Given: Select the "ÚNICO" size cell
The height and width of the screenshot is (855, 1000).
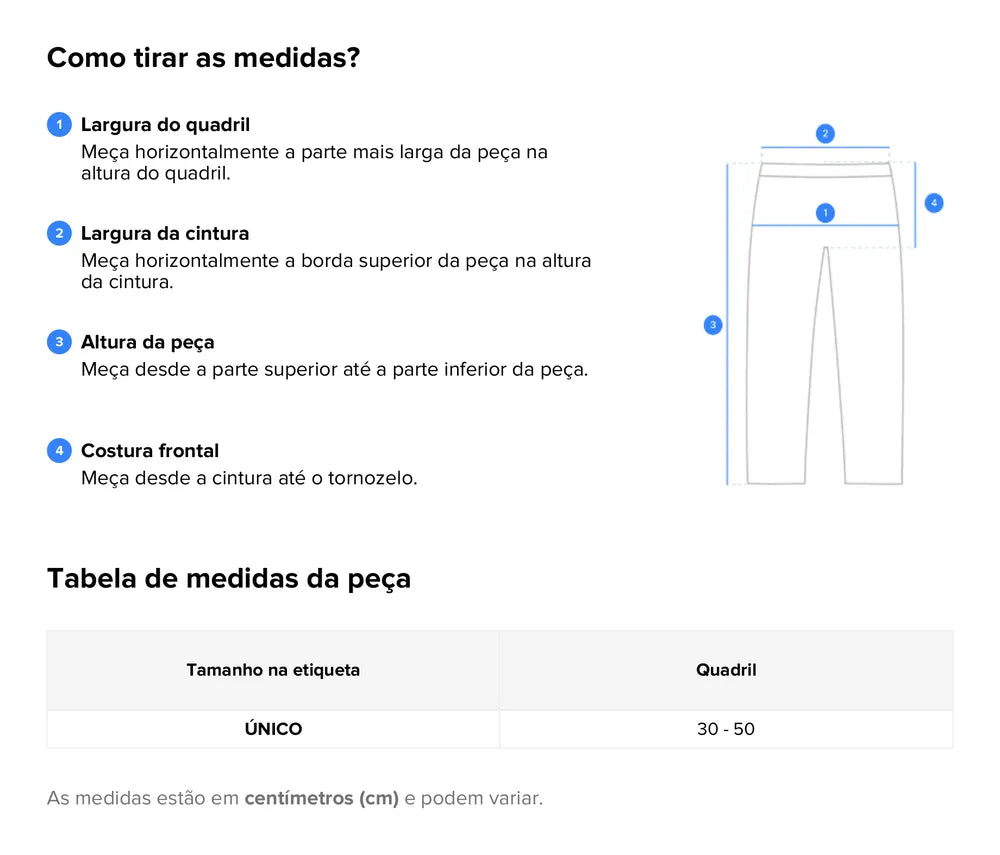Looking at the screenshot, I should (273, 729).
